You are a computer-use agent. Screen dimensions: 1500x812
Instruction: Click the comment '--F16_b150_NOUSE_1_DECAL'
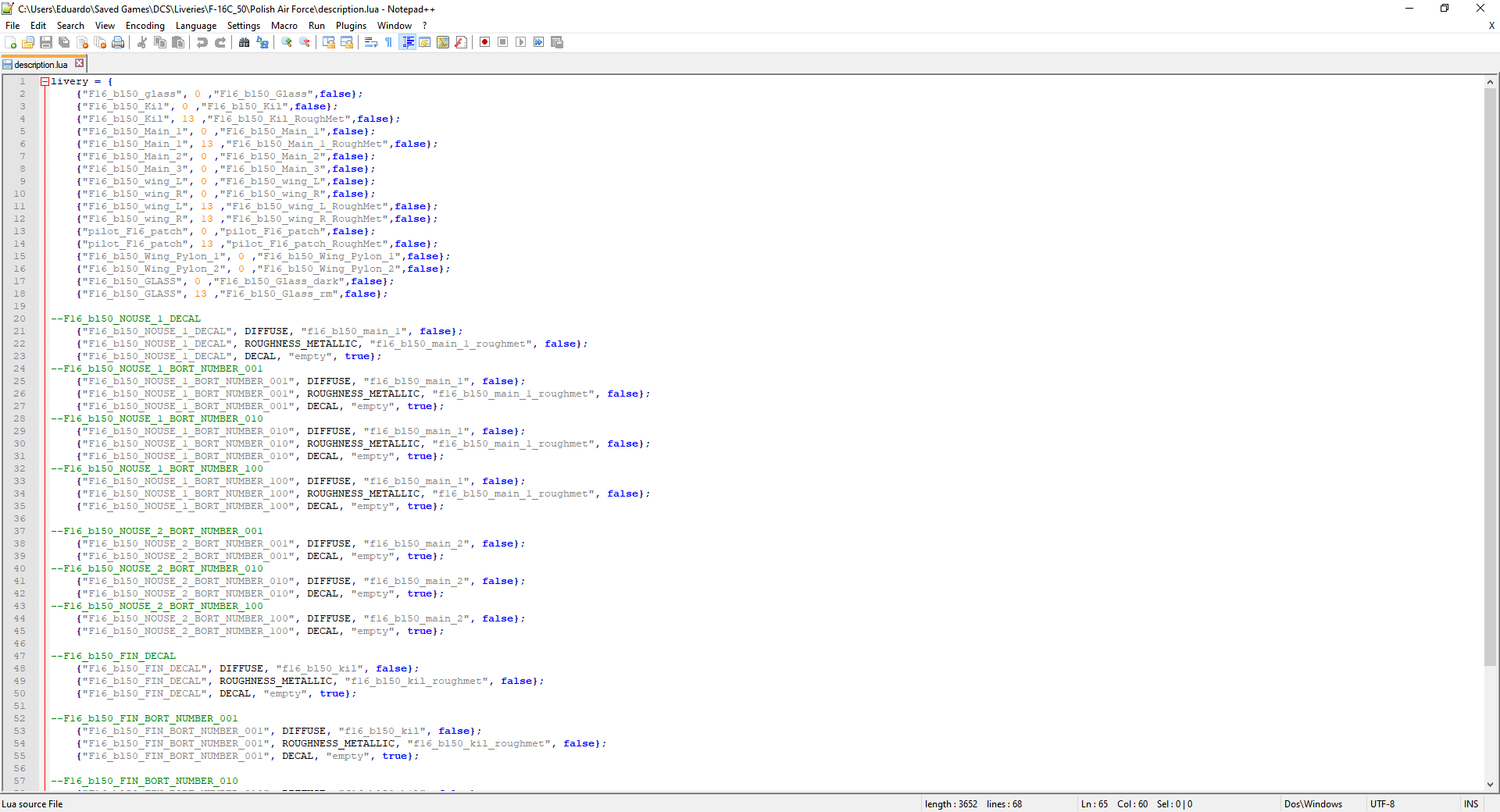click(x=126, y=319)
